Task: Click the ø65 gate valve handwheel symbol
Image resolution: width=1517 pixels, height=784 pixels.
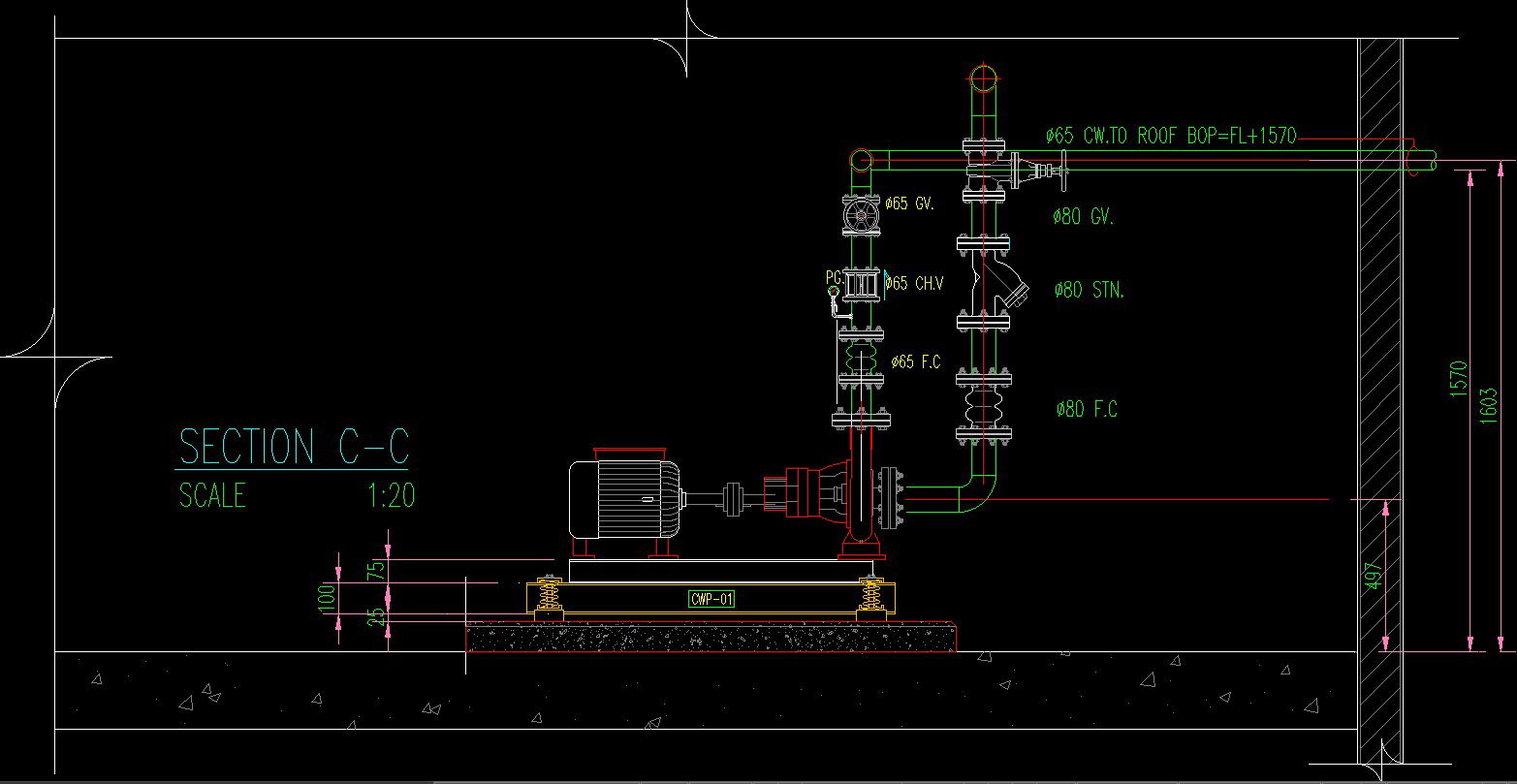Action: [861, 216]
